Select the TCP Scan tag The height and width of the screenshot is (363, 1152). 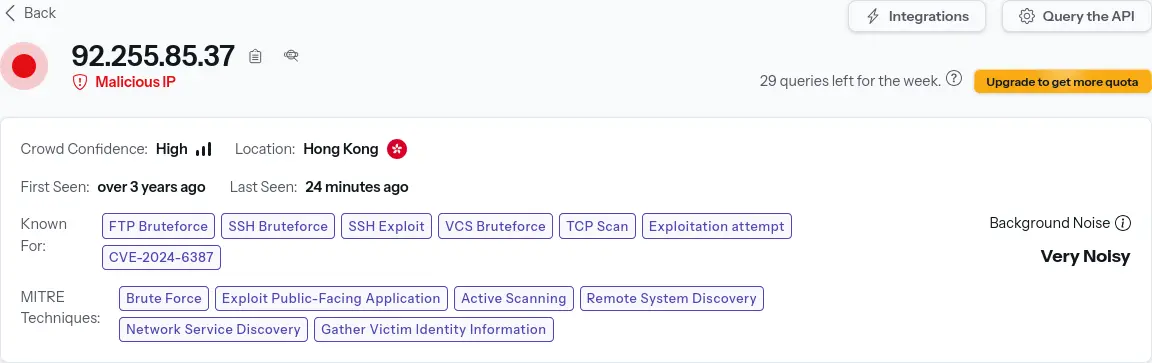pos(597,226)
